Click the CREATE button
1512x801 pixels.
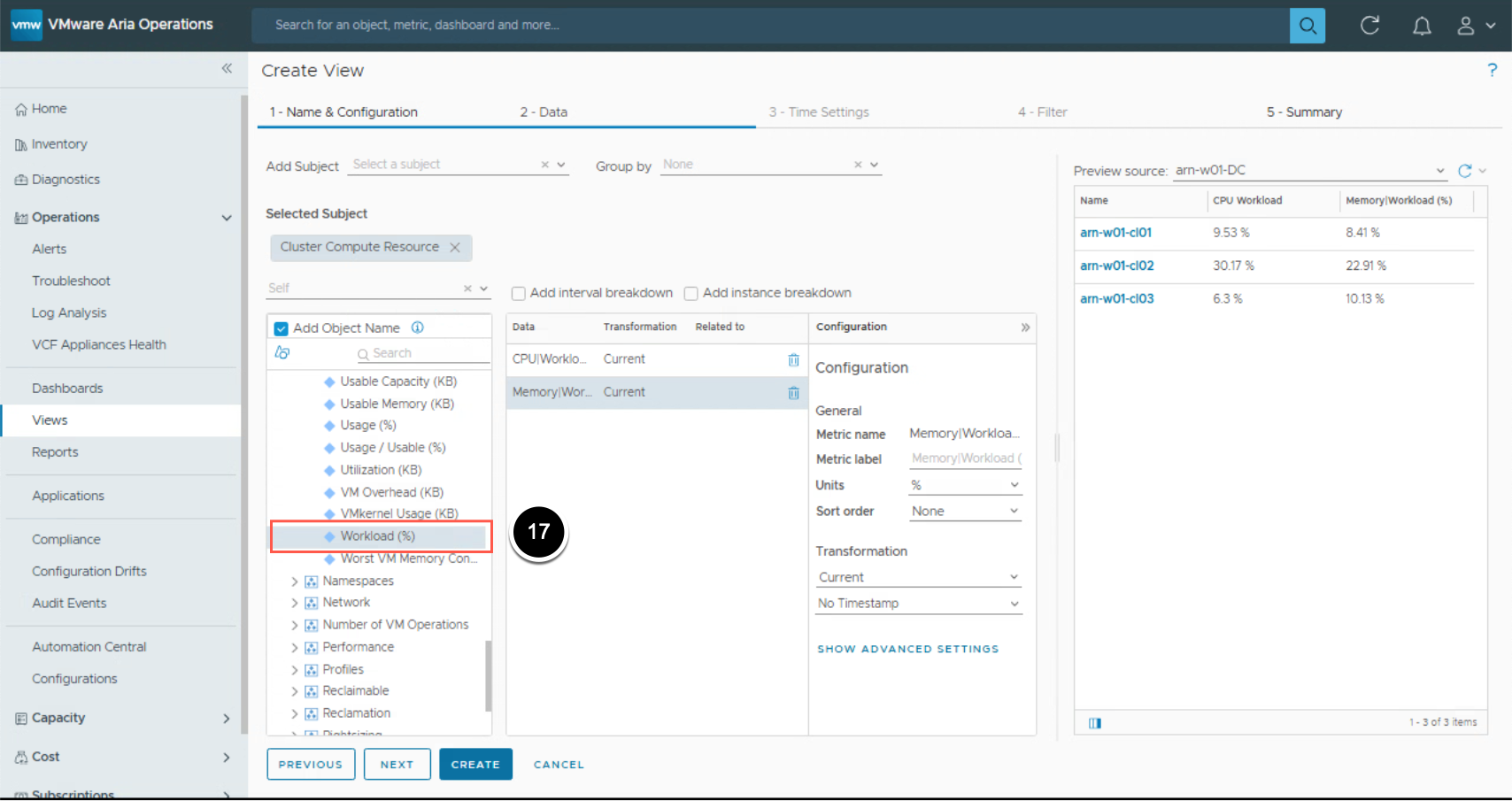click(475, 765)
